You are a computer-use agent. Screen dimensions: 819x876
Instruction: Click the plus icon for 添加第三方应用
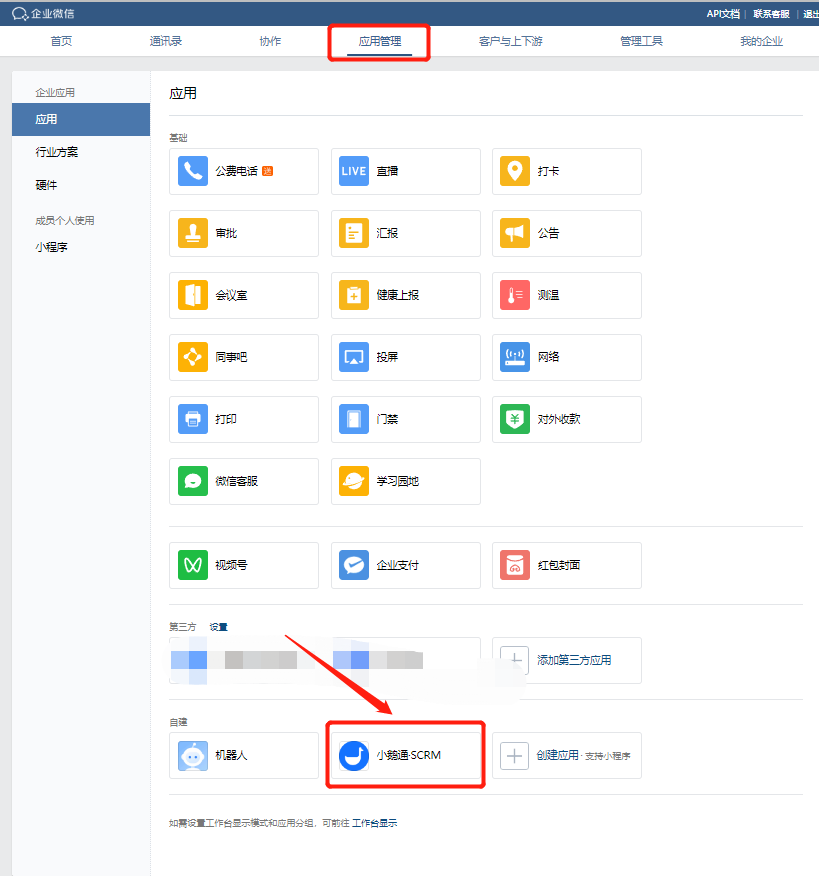pos(515,660)
